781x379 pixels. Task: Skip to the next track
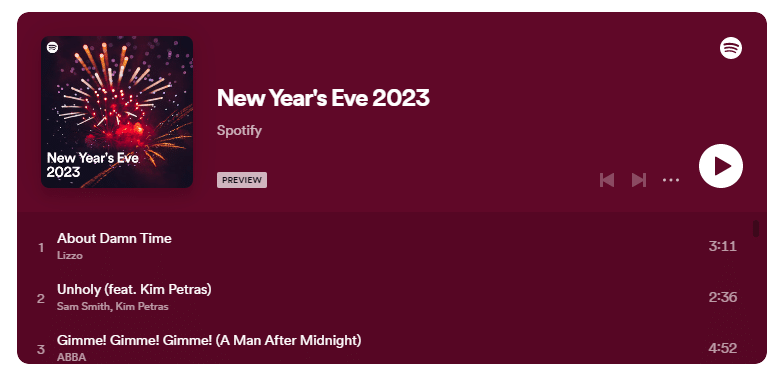click(x=639, y=180)
